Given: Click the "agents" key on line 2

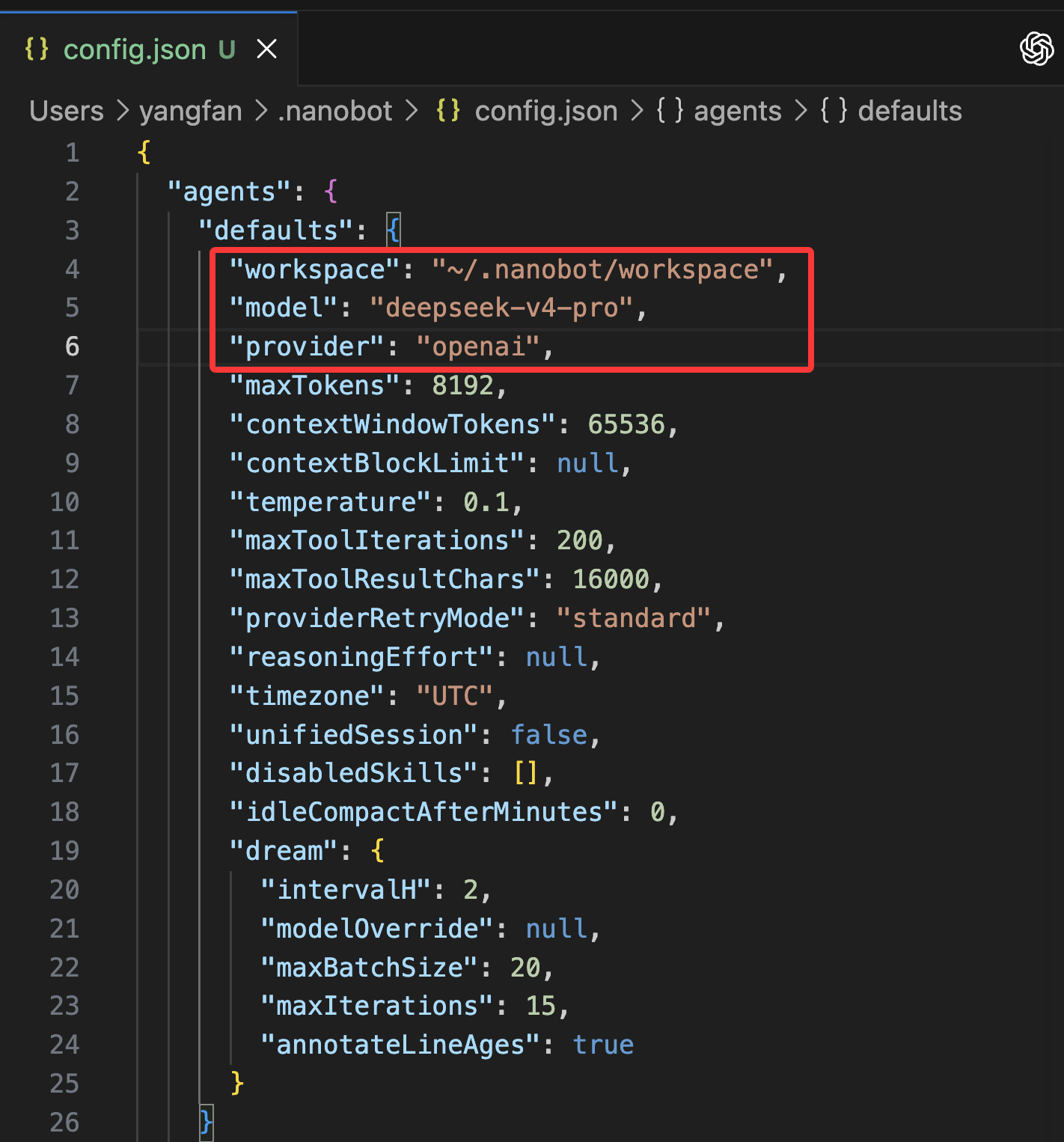Looking at the screenshot, I should [229, 192].
